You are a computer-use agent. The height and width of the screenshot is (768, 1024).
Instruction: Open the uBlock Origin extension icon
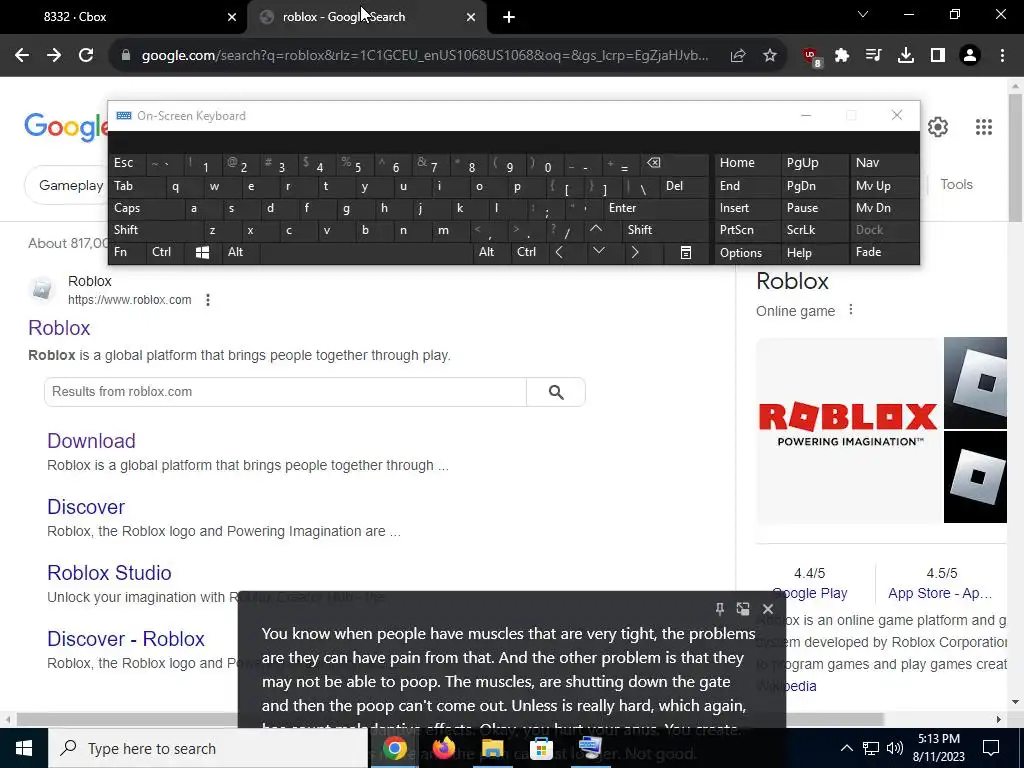[812, 57]
